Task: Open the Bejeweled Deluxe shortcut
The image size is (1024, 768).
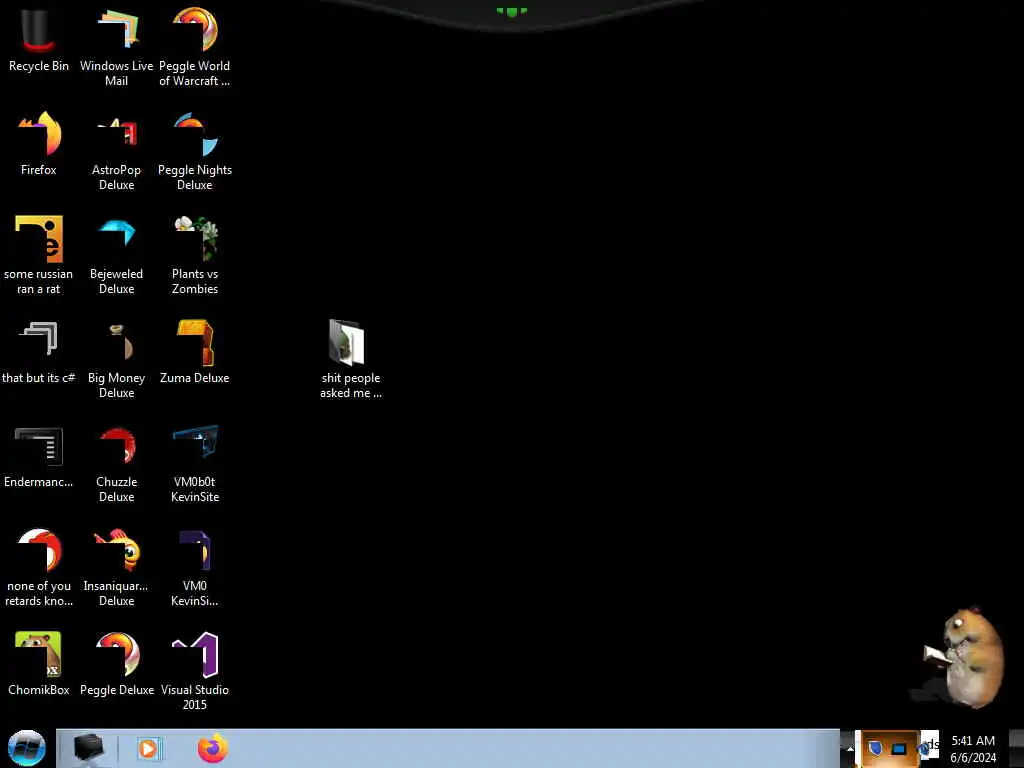Action: 116,255
